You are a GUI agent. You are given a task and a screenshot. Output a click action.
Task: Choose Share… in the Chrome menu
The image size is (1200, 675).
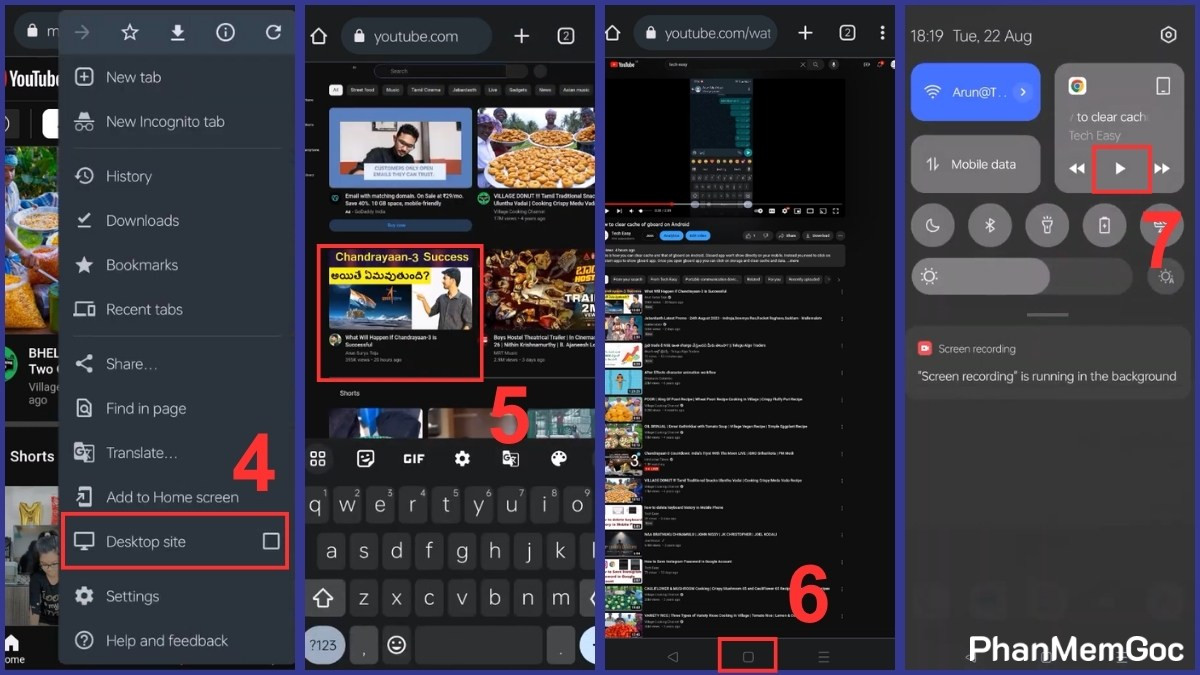[177, 364]
